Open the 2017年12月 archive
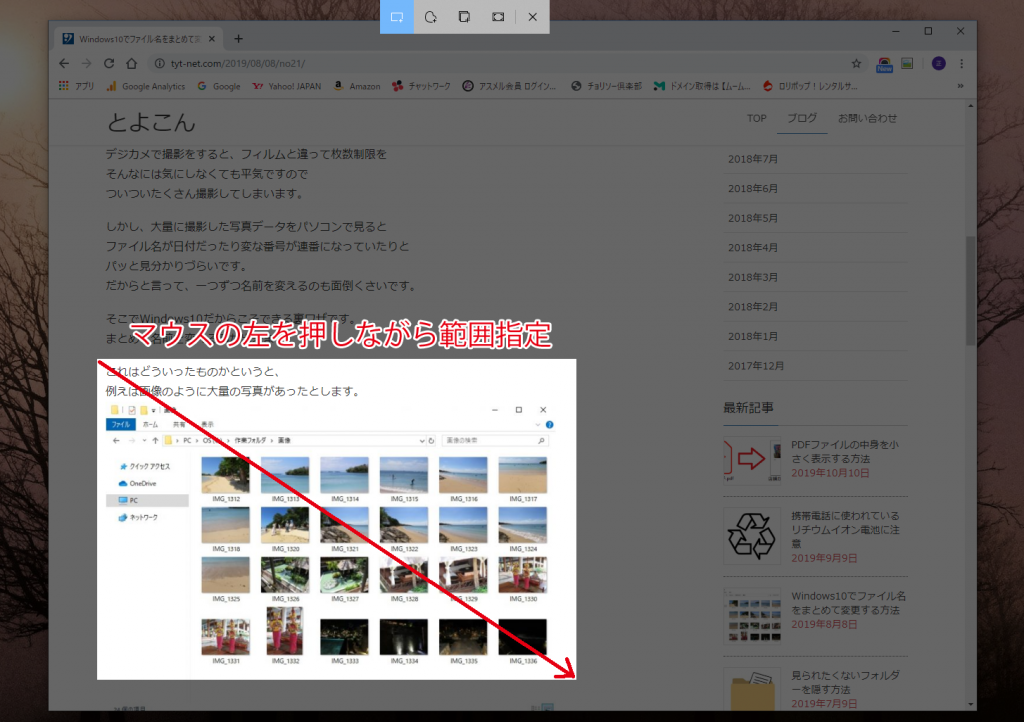1024x722 pixels. [756, 366]
